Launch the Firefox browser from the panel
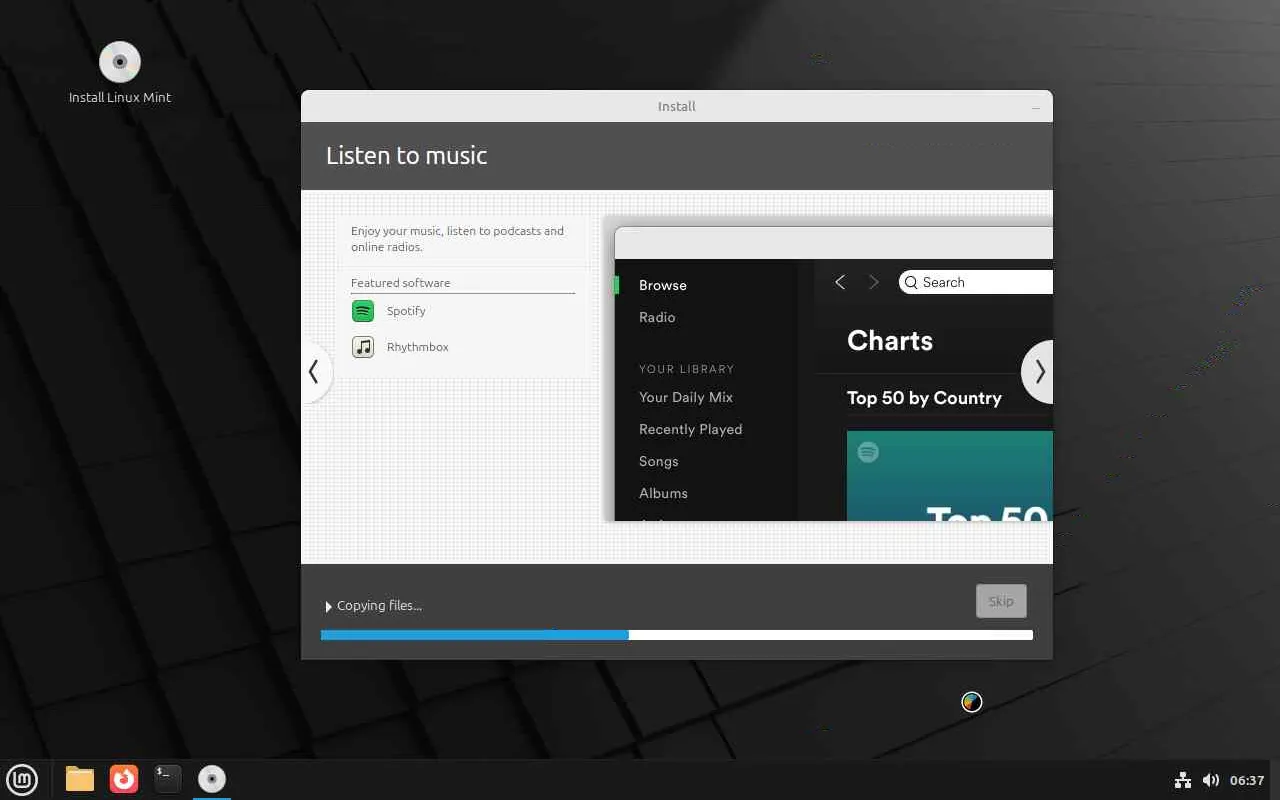The image size is (1280, 800). pyautogui.click(x=124, y=779)
